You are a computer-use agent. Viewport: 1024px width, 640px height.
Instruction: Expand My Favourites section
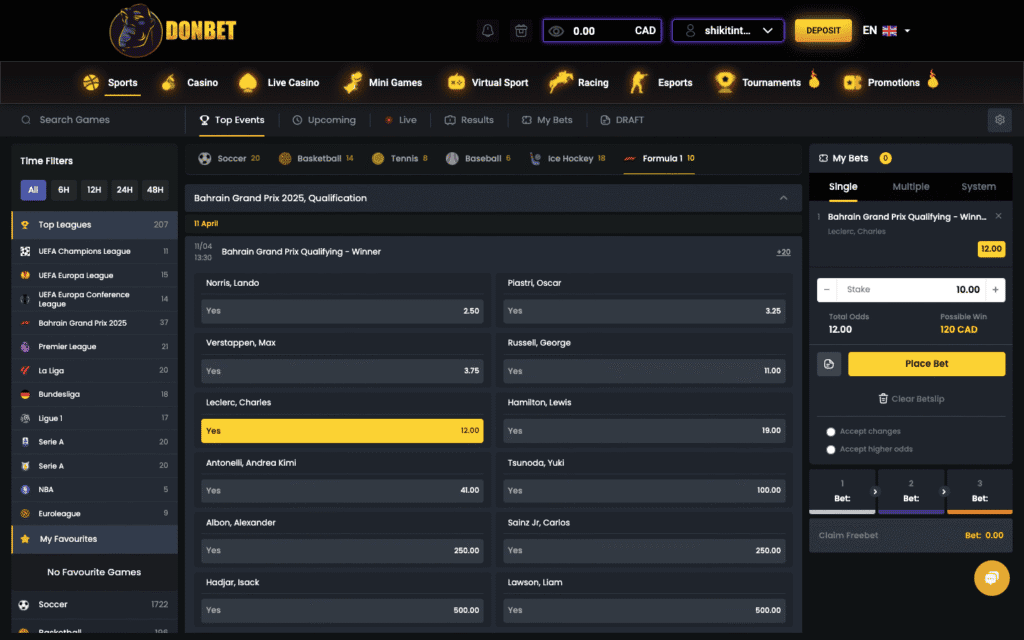click(x=95, y=539)
